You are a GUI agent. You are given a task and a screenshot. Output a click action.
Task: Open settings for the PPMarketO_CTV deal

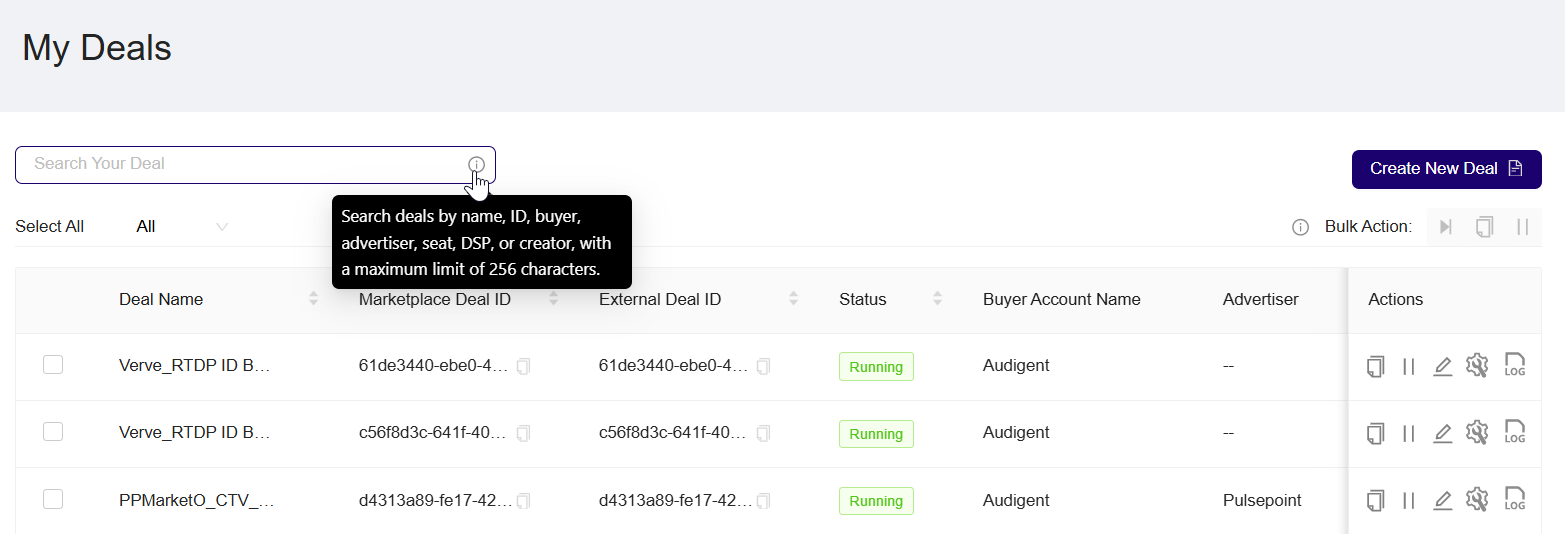[1477, 500]
